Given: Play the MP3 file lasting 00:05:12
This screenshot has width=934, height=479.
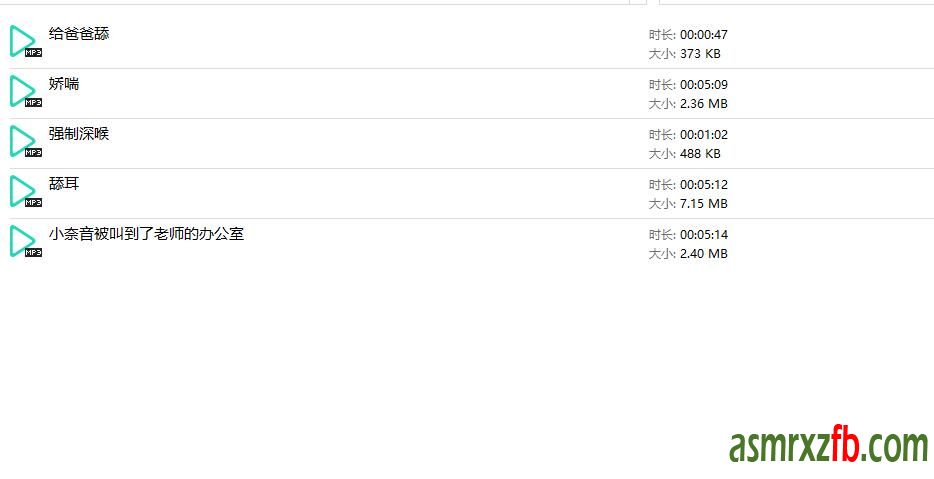Looking at the screenshot, I should point(26,191).
